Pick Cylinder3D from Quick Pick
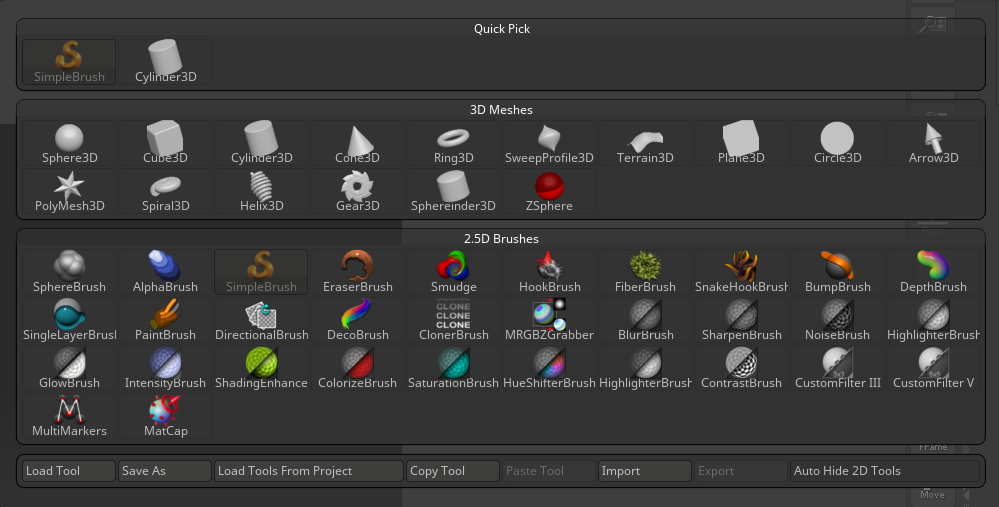The height and width of the screenshot is (507, 999). click(x=165, y=63)
